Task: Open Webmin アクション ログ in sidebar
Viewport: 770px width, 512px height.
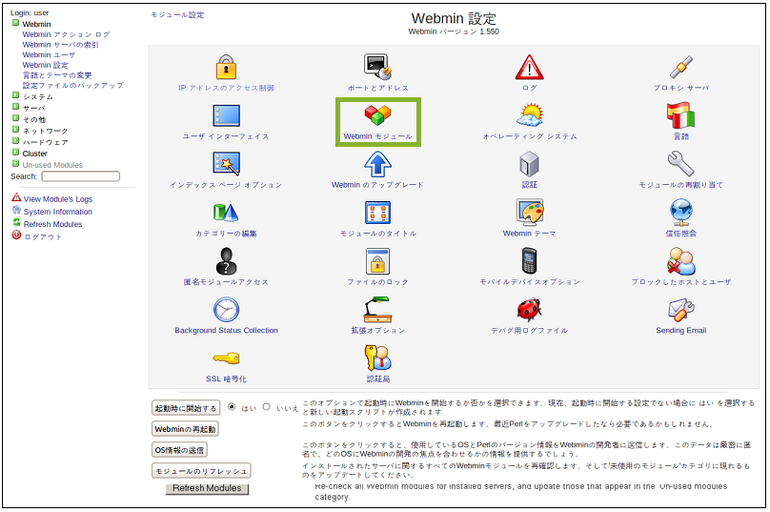Action: click(x=66, y=34)
